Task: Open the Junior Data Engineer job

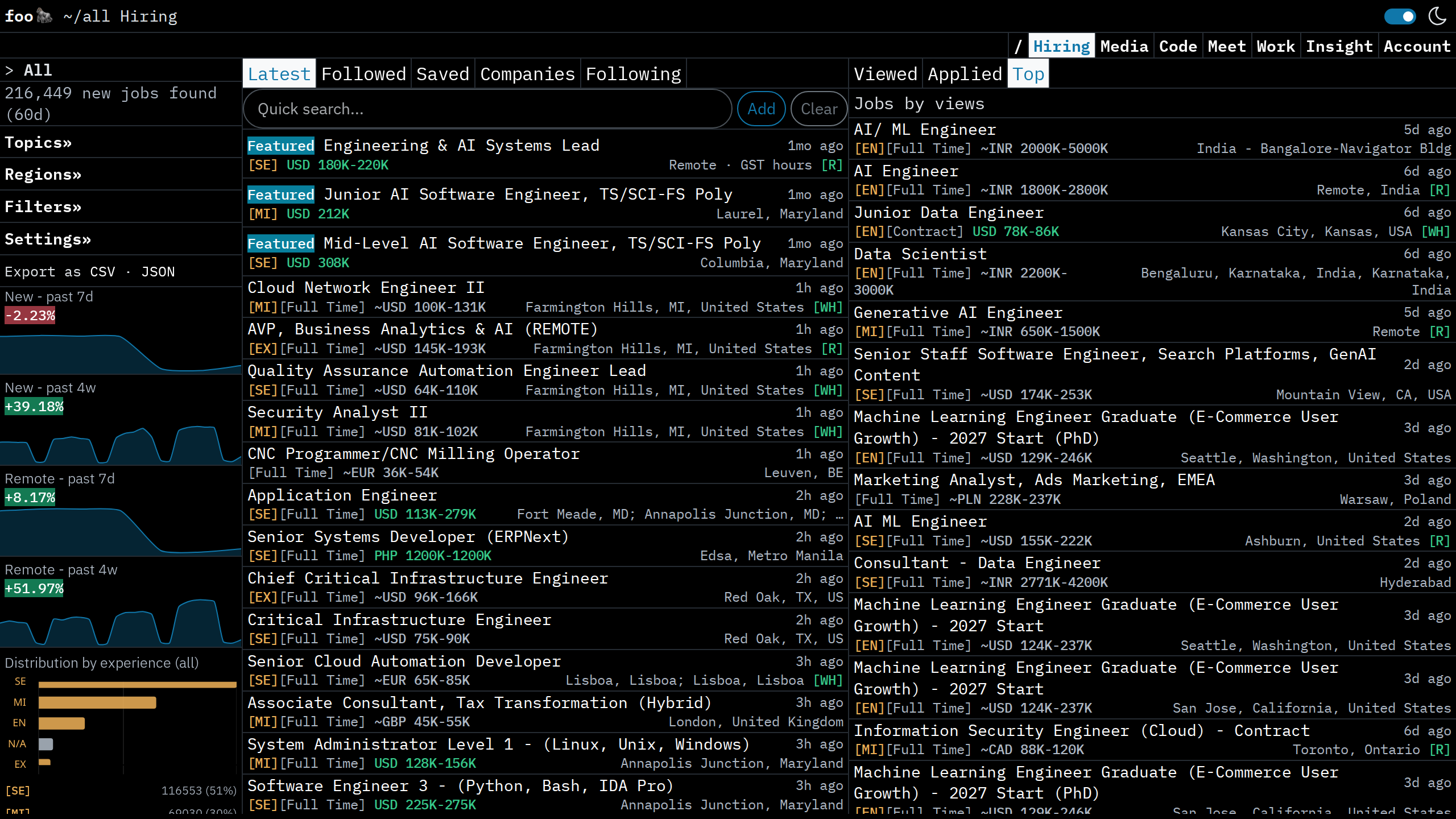Action: (x=1152, y=222)
